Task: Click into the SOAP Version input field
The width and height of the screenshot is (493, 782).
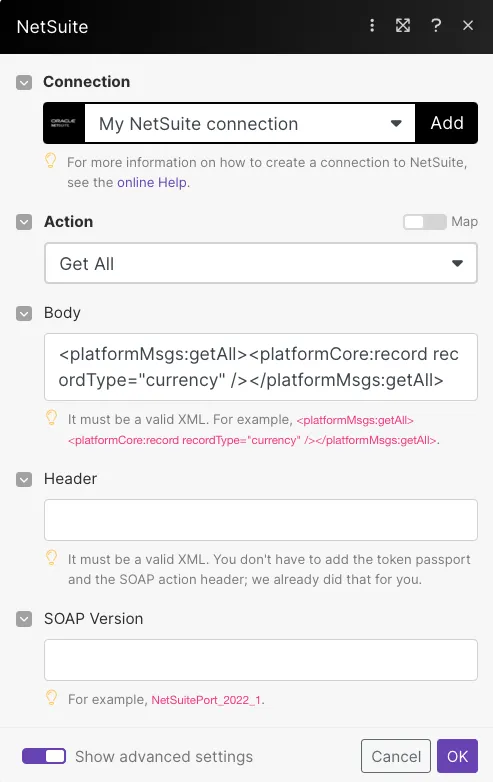Action: [x=261, y=660]
